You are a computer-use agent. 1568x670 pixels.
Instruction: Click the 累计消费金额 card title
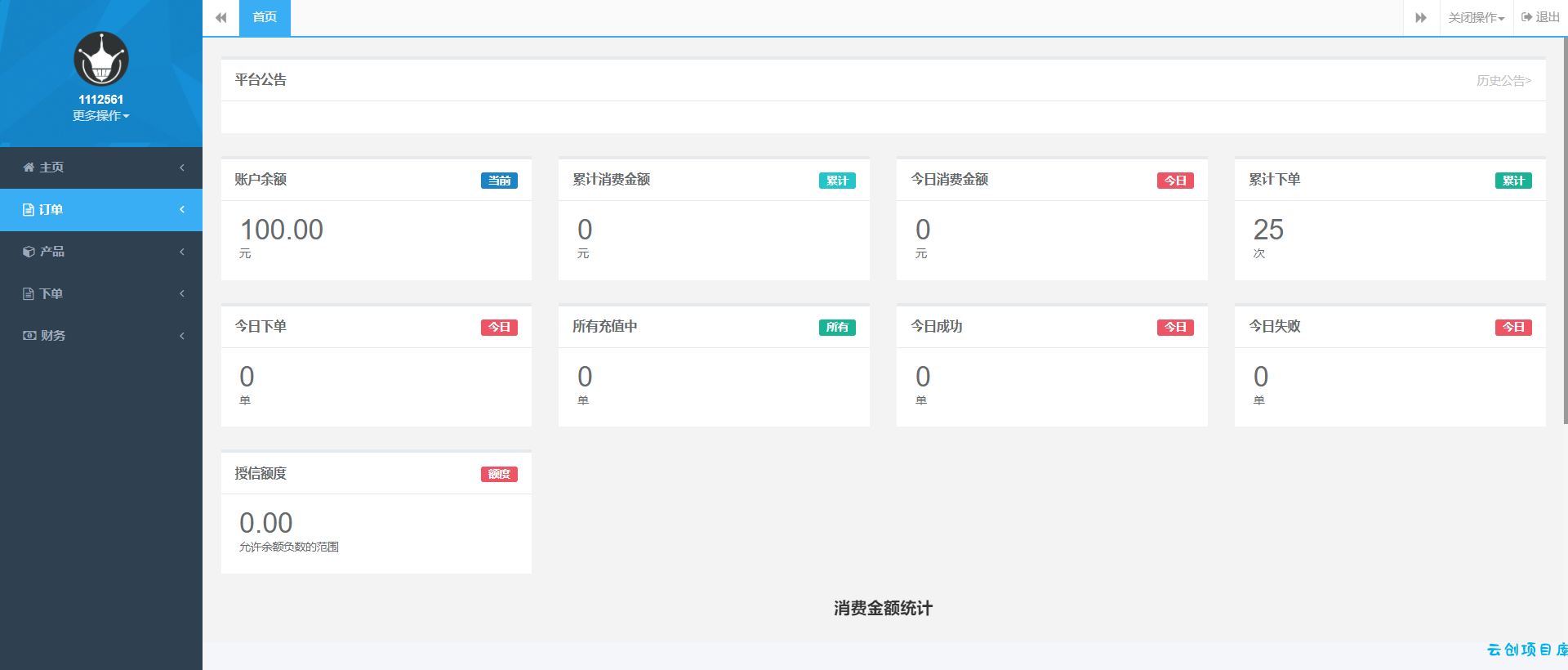612,179
